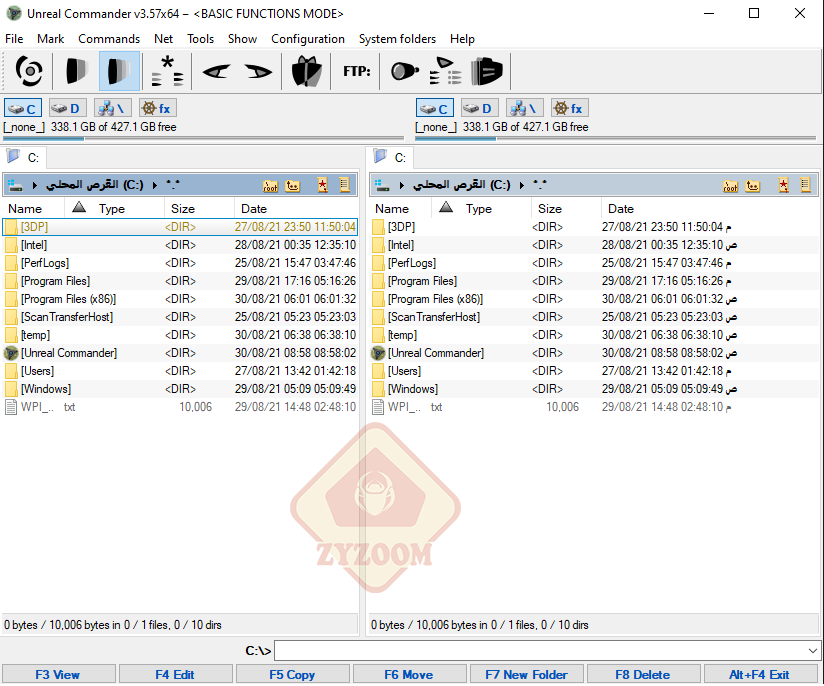Open the command line history dropdown arrow
Viewport: 824px width, 686px height.
tap(812, 651)
